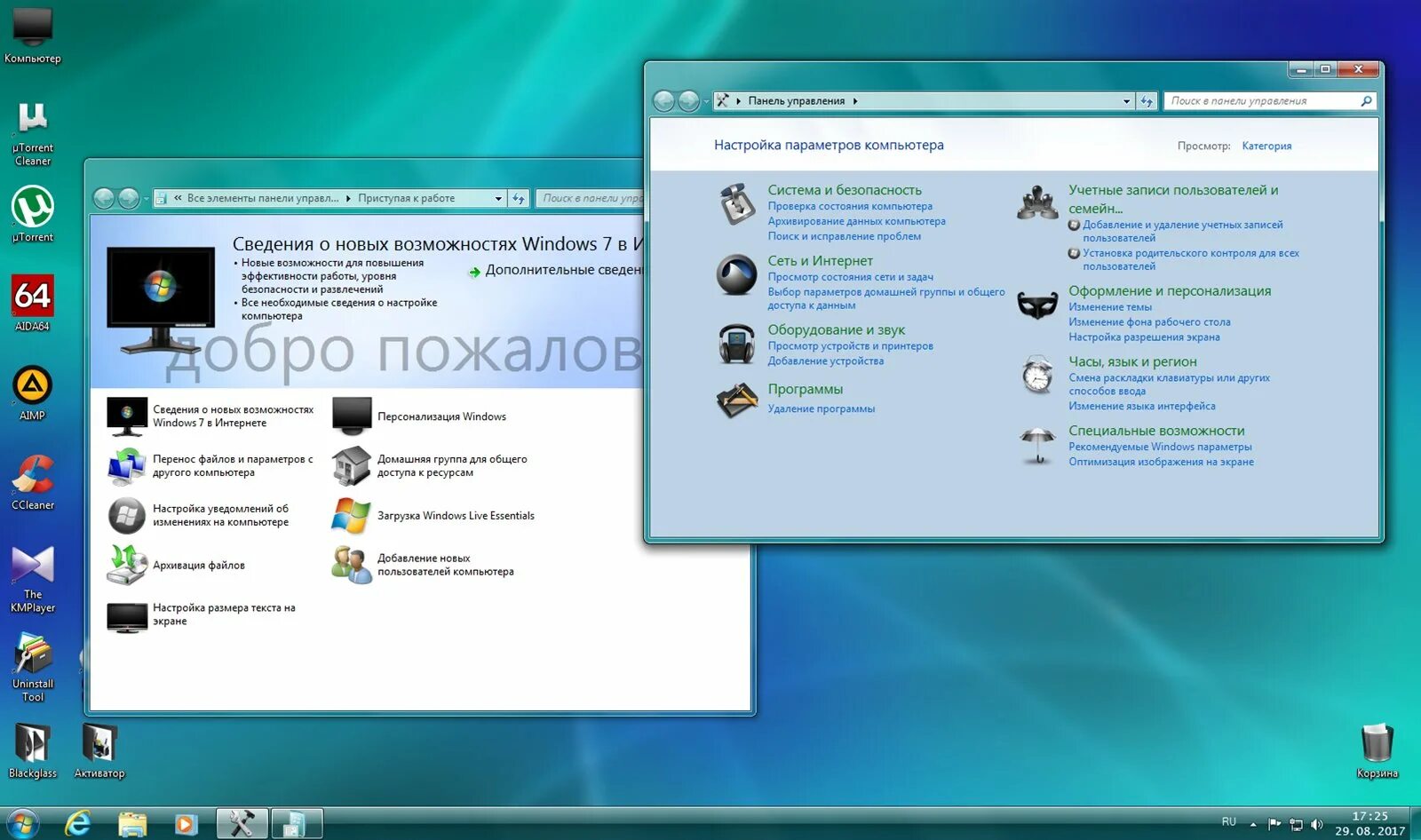Open the Корзина recycle bin
Screen dimensions: 1421x840
(x=1377, y=751)
